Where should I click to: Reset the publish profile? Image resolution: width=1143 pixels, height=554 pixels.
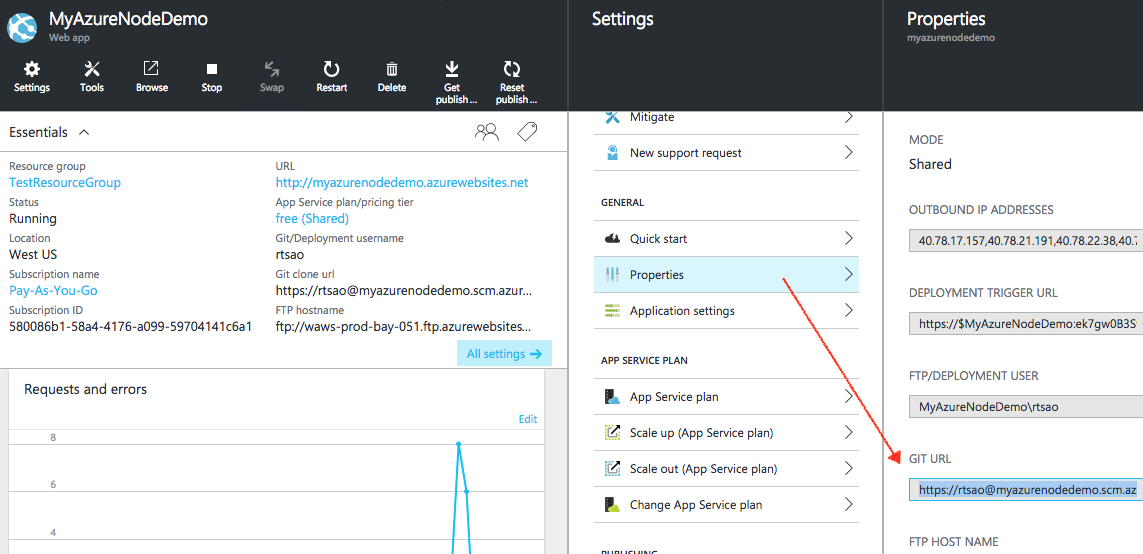tap(512, 82)
